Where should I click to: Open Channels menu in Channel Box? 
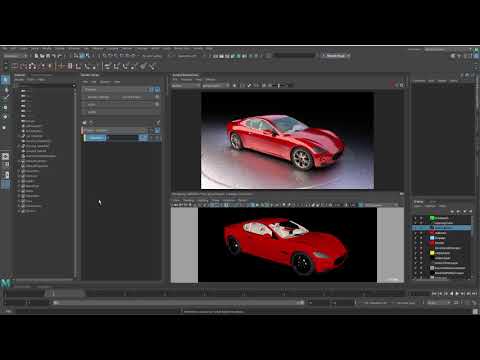[x=419, y=81]
